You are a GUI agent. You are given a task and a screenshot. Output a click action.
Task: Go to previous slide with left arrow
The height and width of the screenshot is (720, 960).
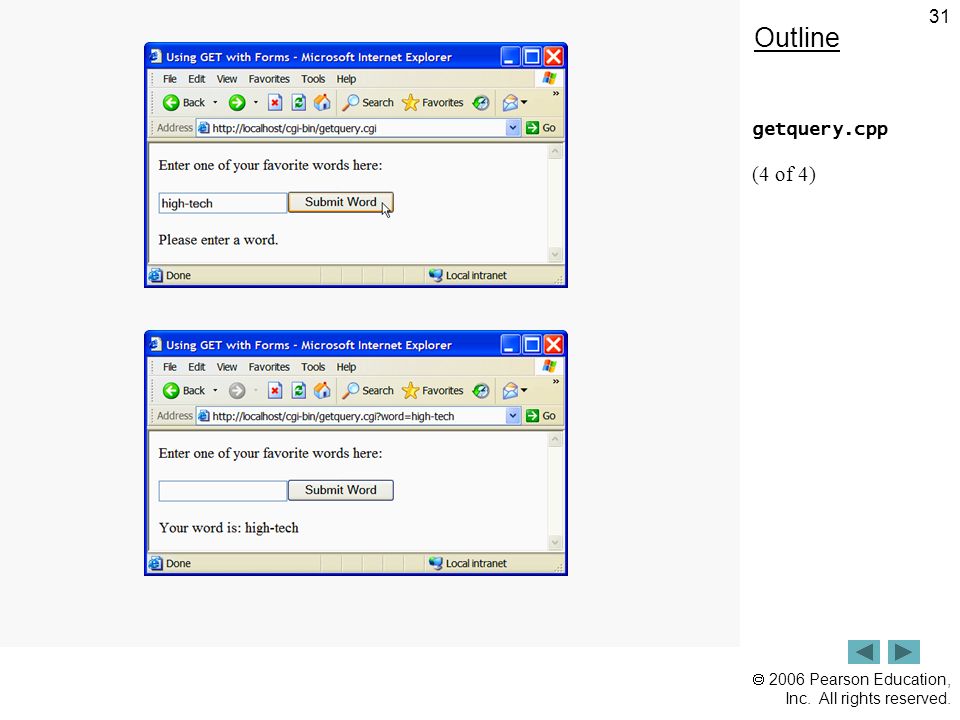pos(864,652)
